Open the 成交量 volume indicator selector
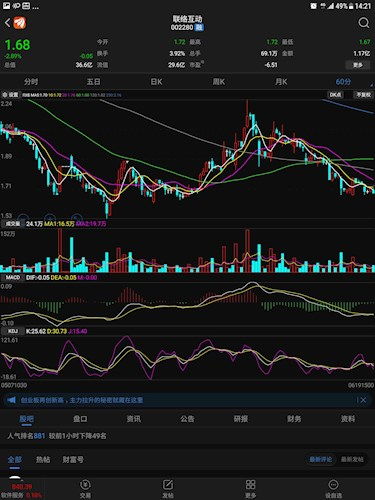The height and width of the screenshot is (500, 375). tap(12, 224)
